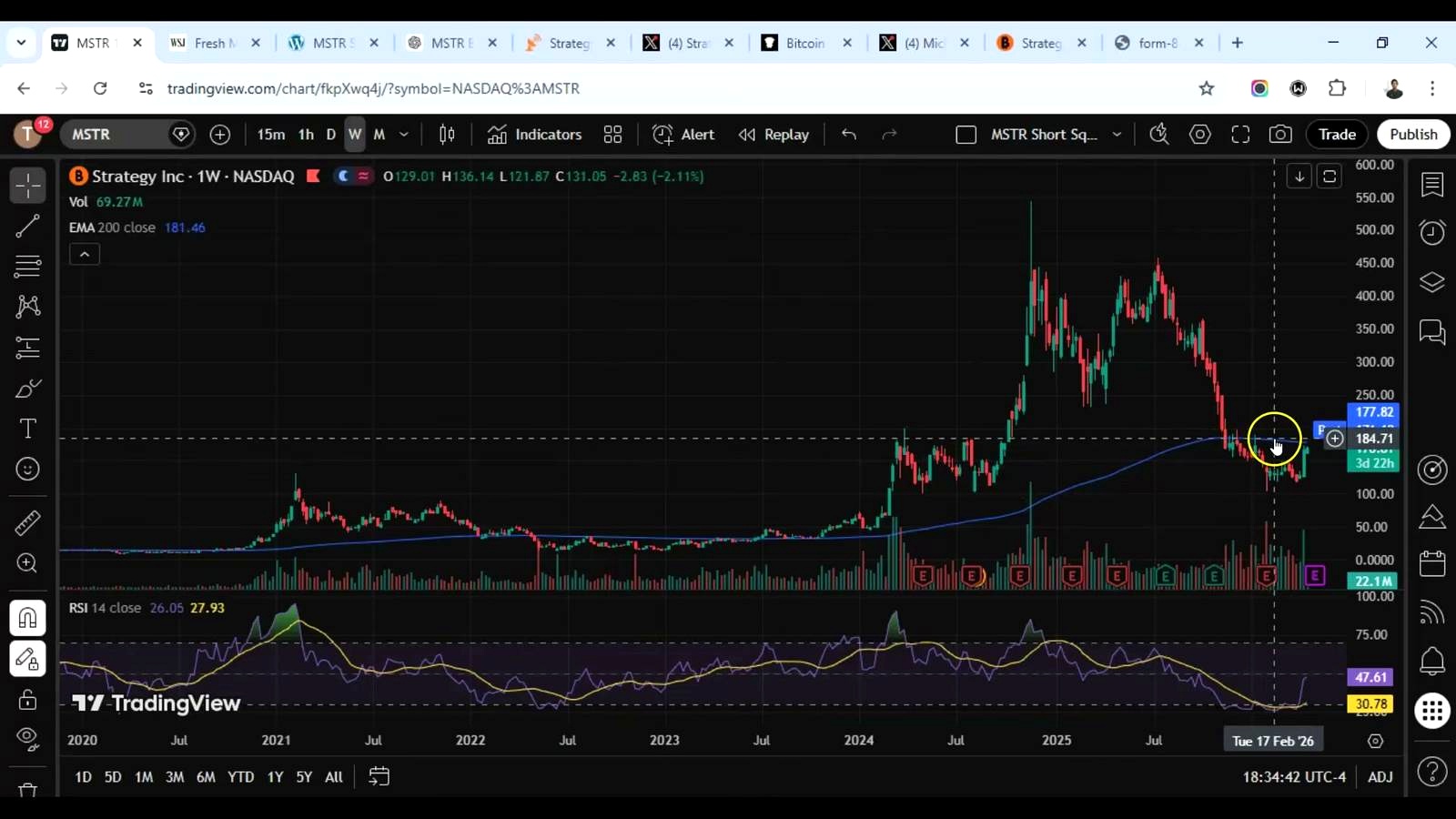
Task: Open the candlestick chart type selector
Action: tap(447, 135)
